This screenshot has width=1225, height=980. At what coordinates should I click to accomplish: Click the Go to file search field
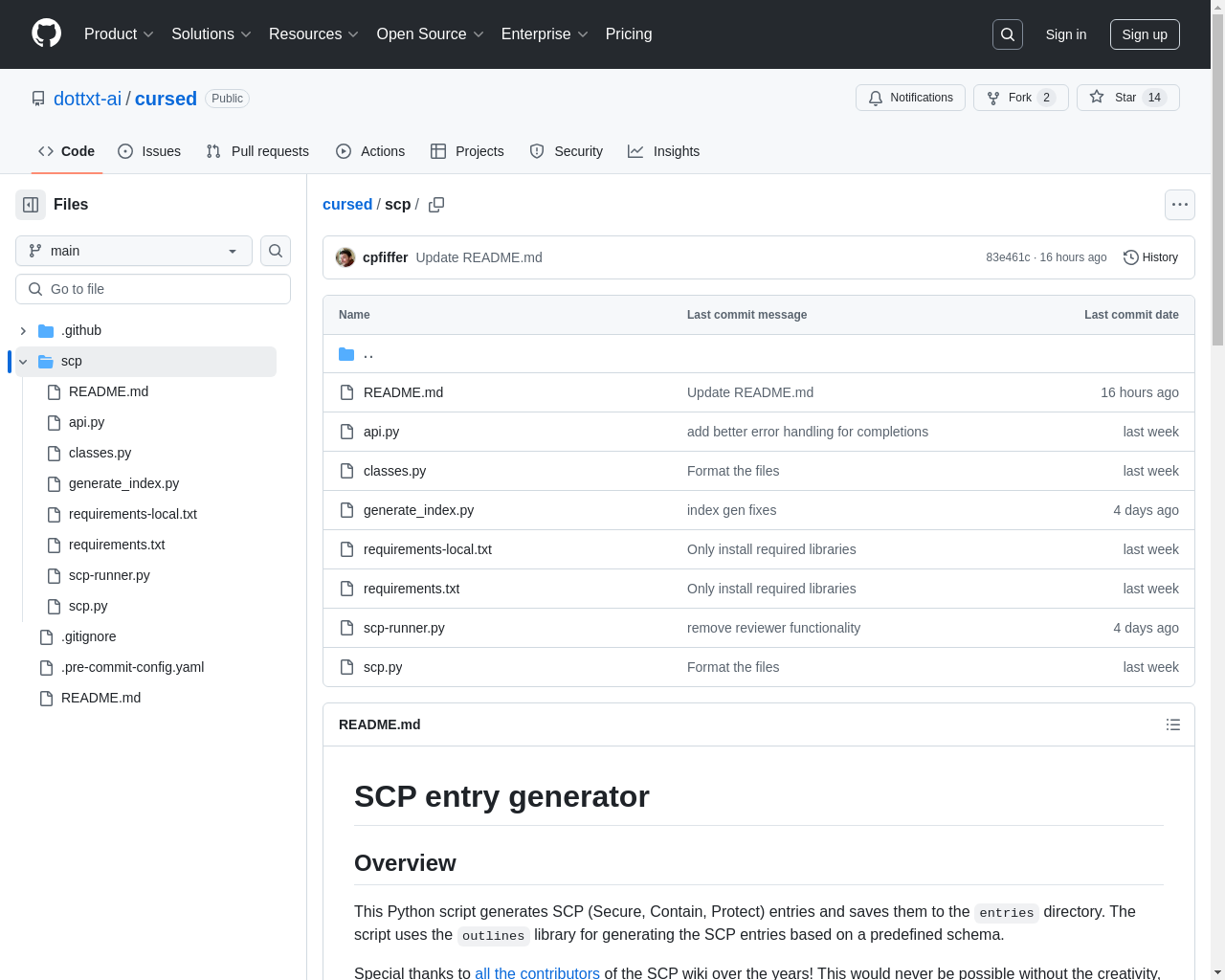[x=153, y=289]
